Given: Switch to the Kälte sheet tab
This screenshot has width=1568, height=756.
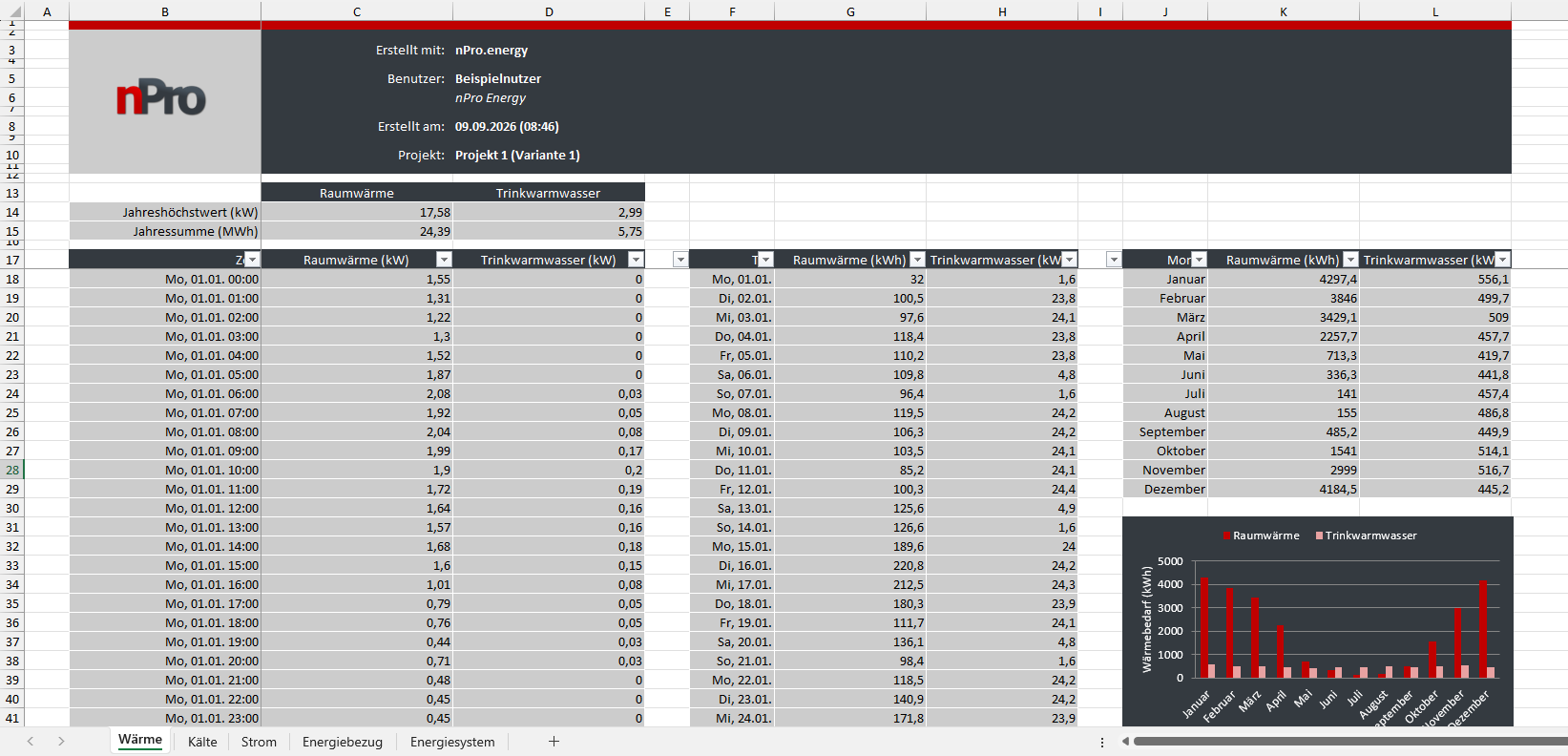Looking at the screenshot, I should pos(202,742).
